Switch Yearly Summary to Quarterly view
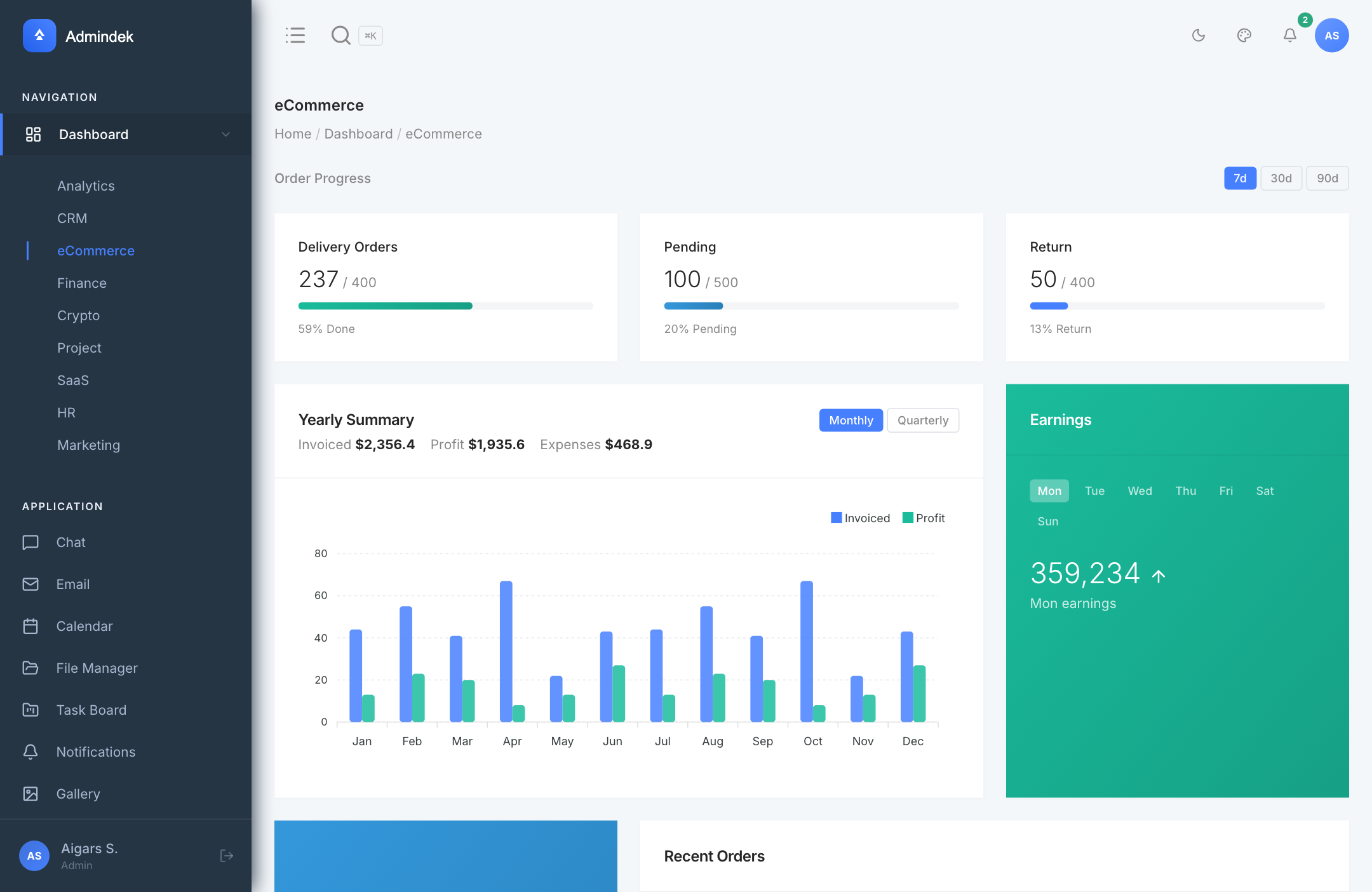Screen dimensions: 1372x892 [923, 420]
